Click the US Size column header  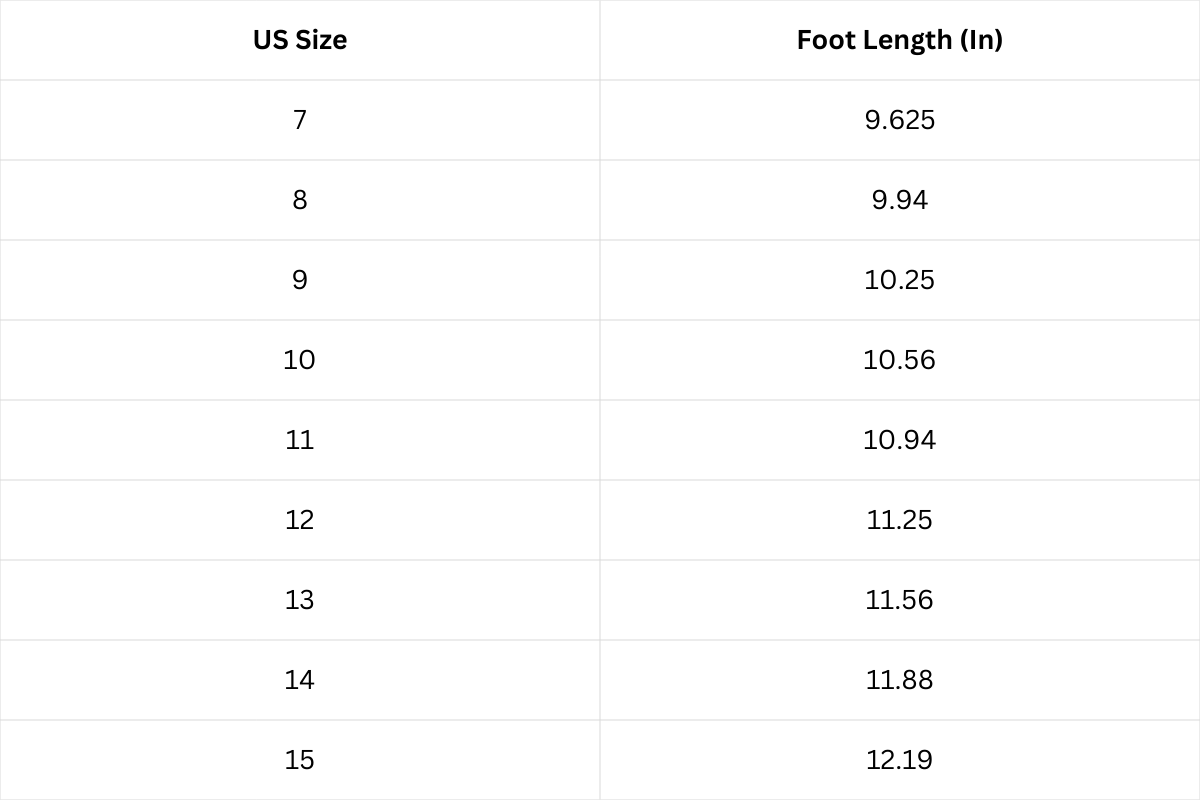point(300,40)
